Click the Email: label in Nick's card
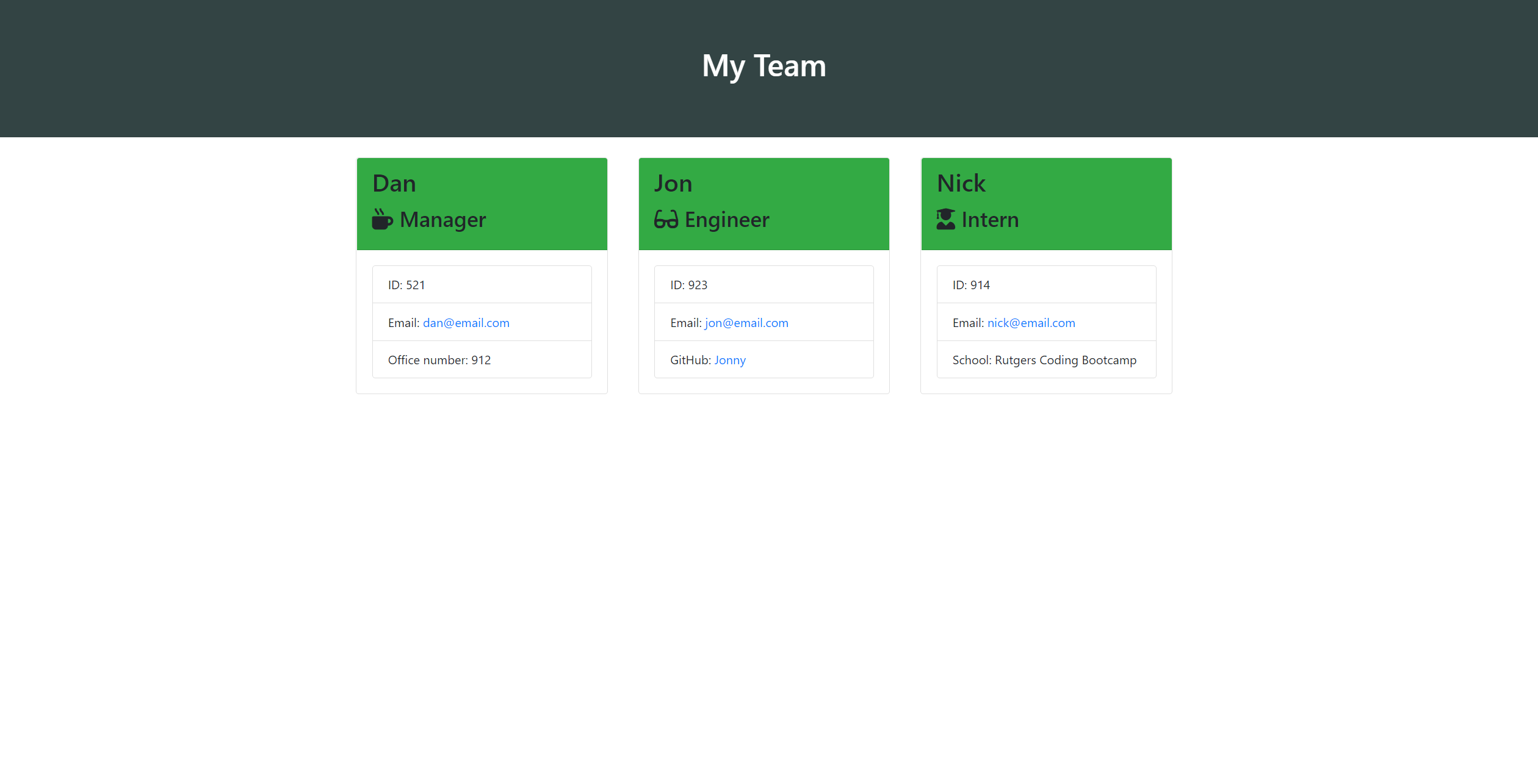This screenshot has height=784, width=1538. click(x=968, y=323)
